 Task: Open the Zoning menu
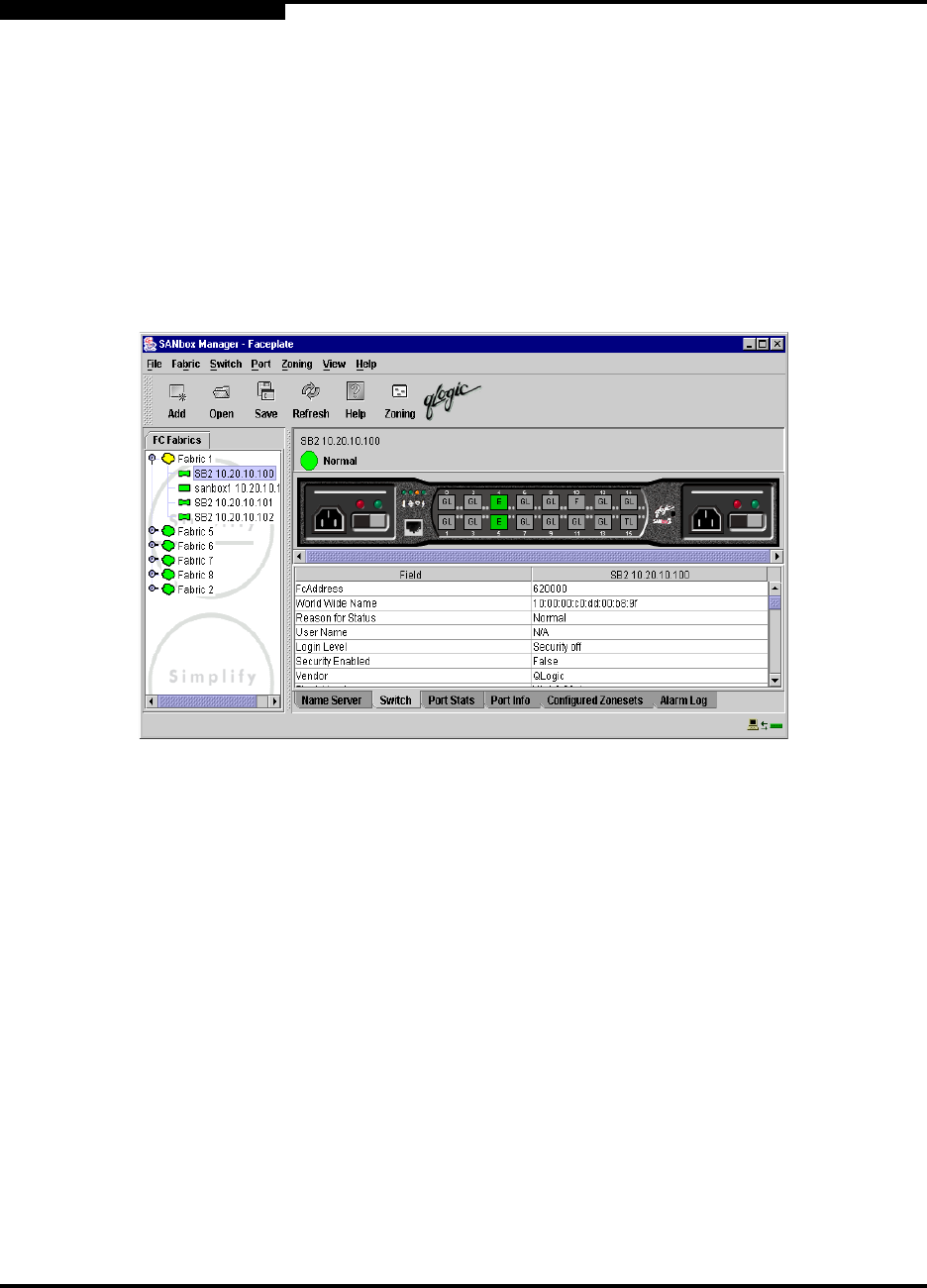297,365
